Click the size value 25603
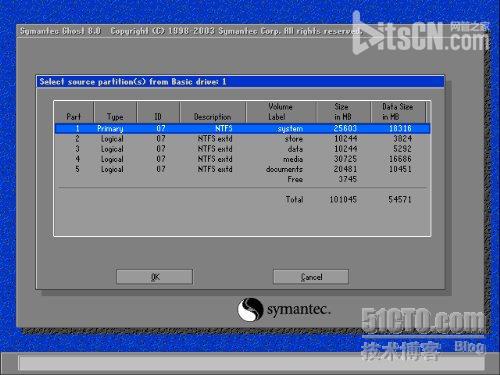This screenshot has width=500, height=375. coord(345,129)
